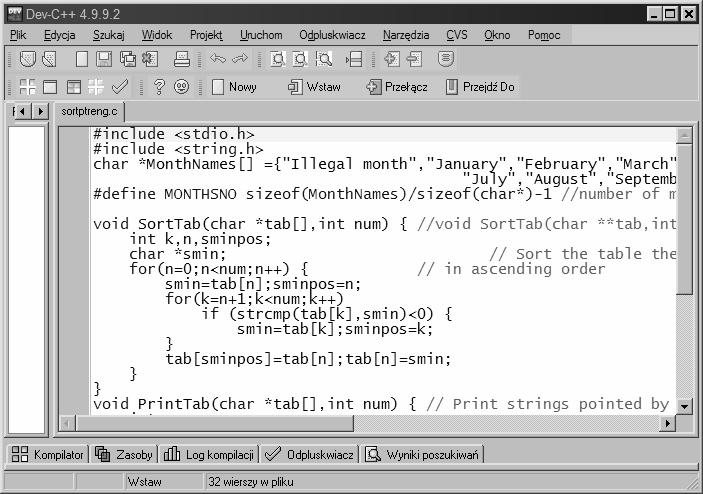Viewport: 703px width, 494px height.
Task: Click the Wstaw toolbar button
Action: click(x=314, y=87)
